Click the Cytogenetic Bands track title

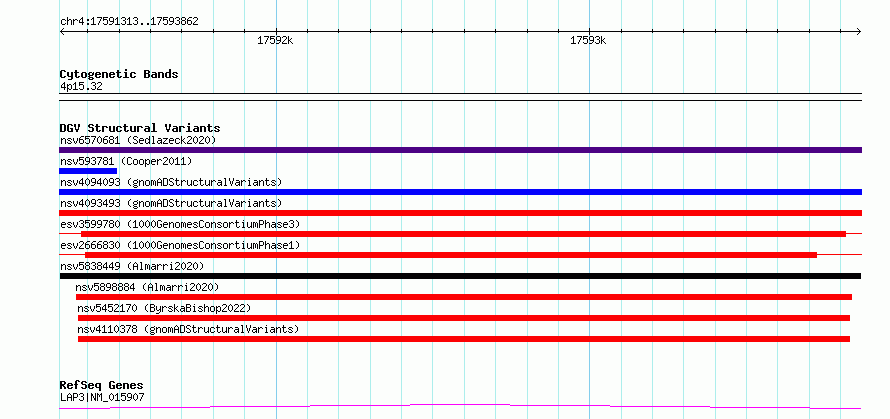(119, 74)
